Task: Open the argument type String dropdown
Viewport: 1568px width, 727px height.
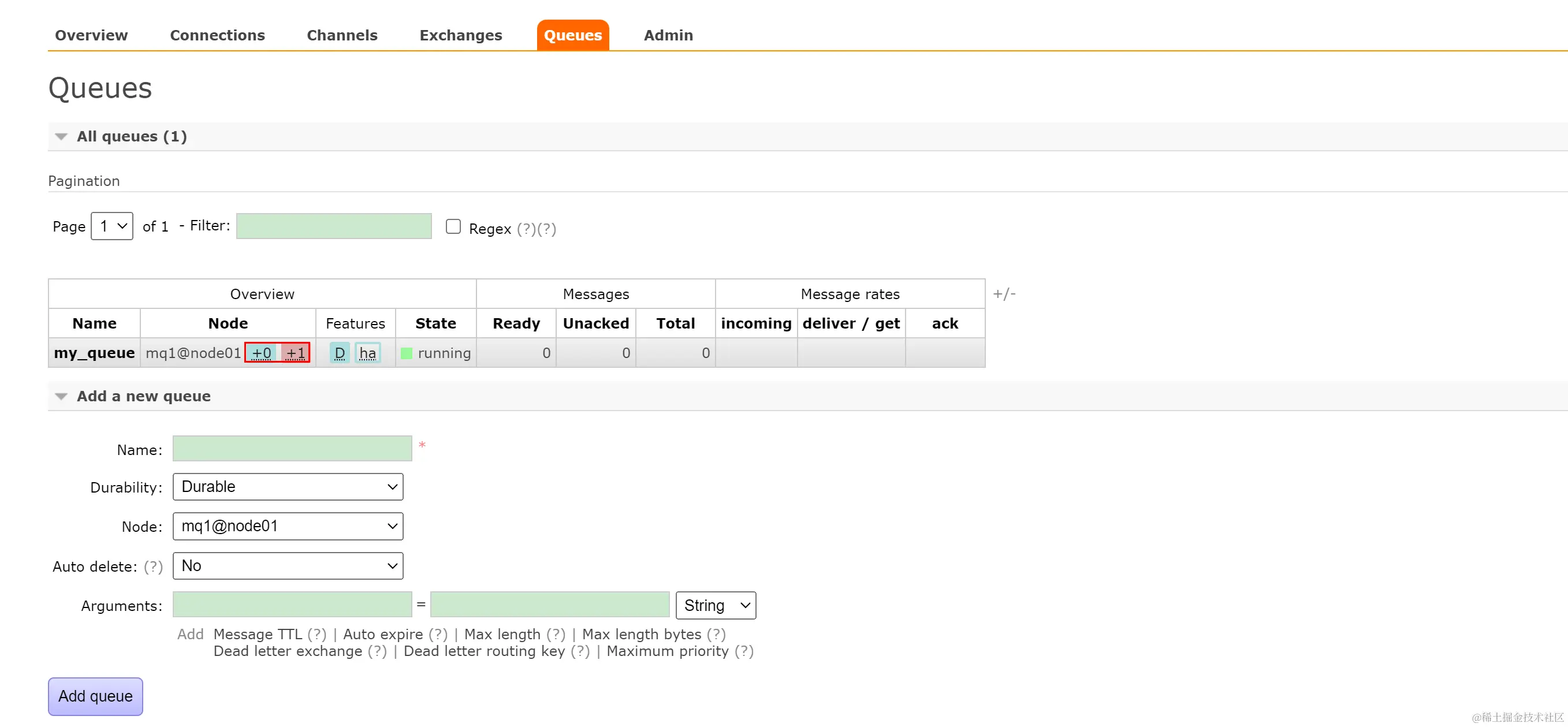Action: click(x=716, y=606)
